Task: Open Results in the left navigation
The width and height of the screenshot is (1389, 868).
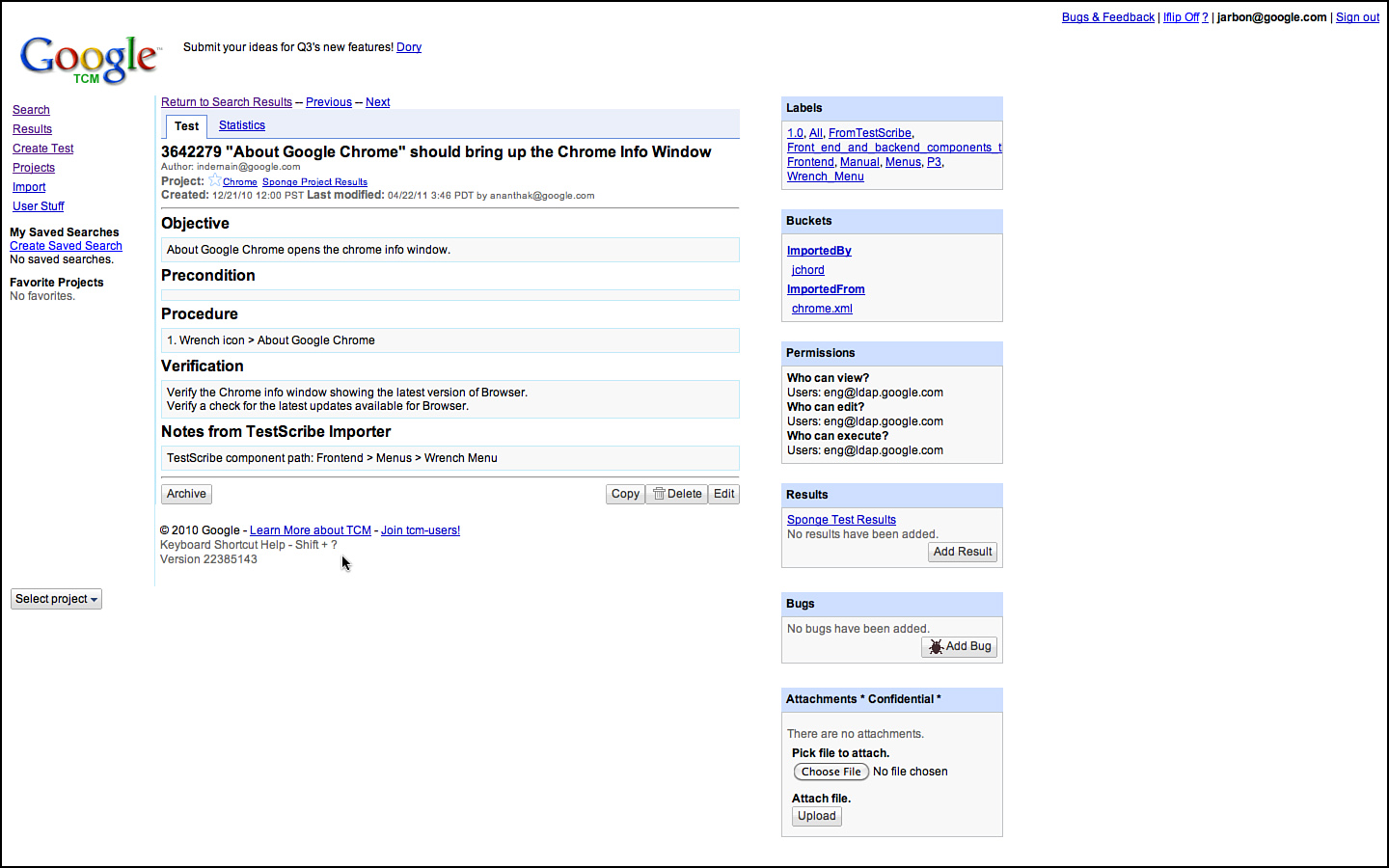Action: click(x=32, y=129)
